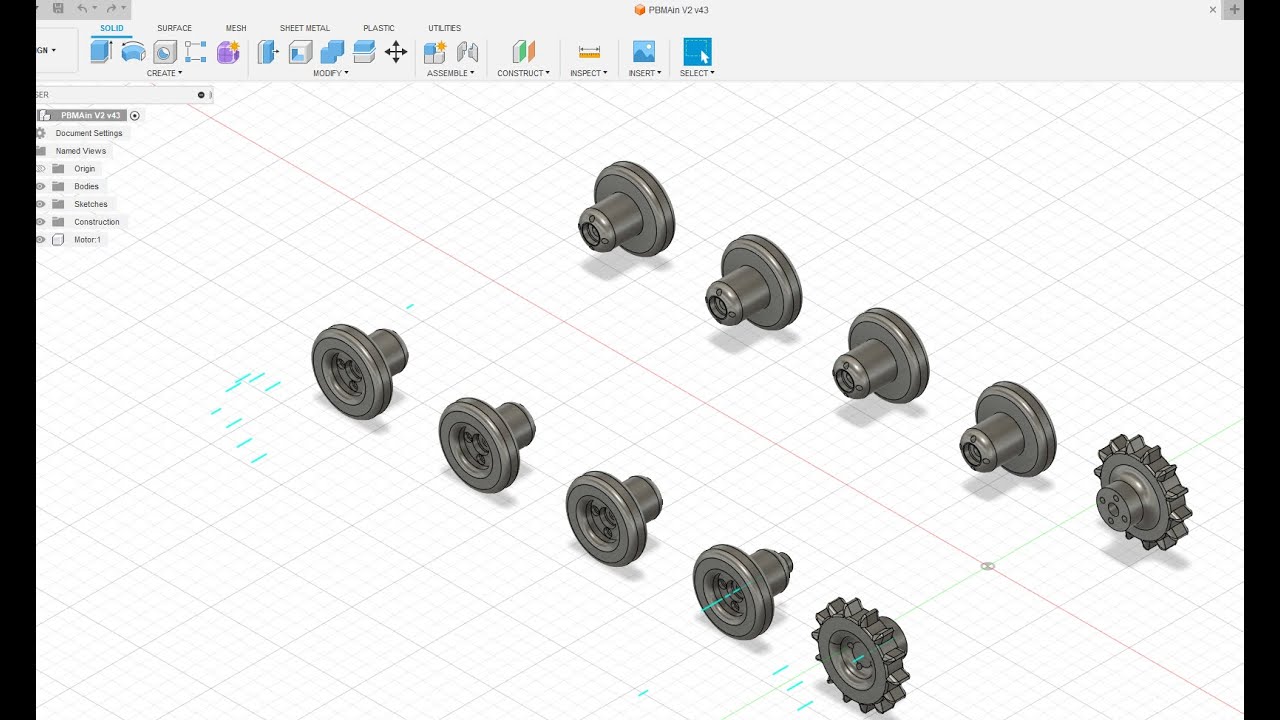Select the Hole tool icon
The width and height of the screenshot is (1280, 720).
click(165, 52)
